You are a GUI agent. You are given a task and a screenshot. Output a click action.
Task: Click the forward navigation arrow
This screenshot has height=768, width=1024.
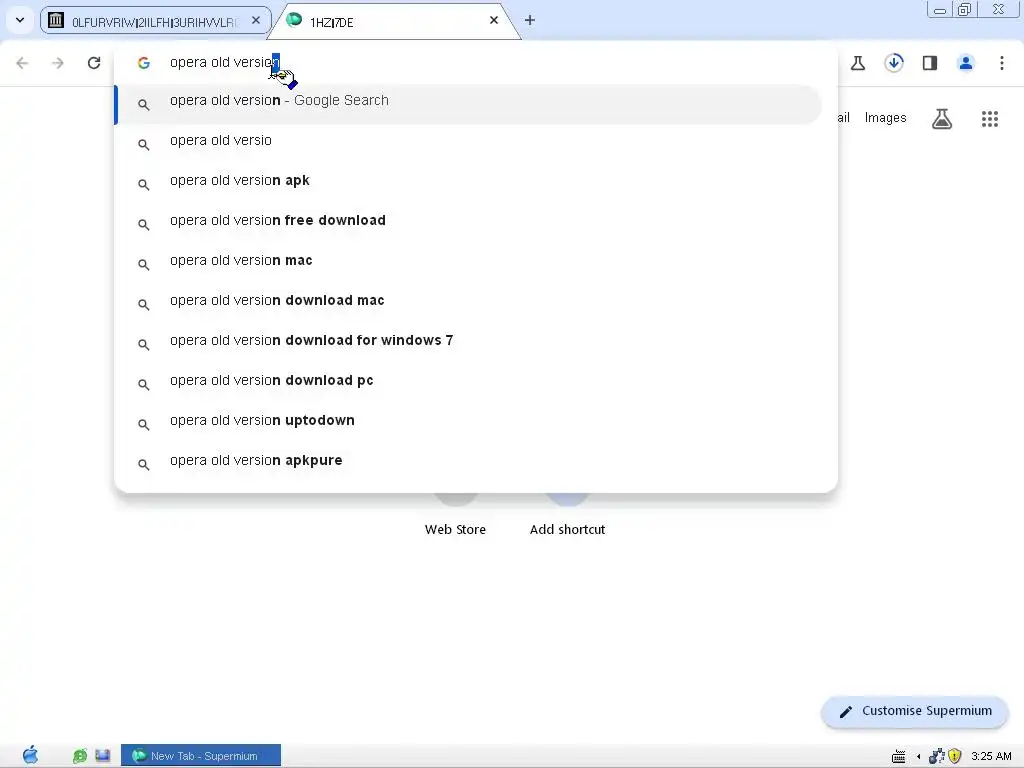coord(58,63)
